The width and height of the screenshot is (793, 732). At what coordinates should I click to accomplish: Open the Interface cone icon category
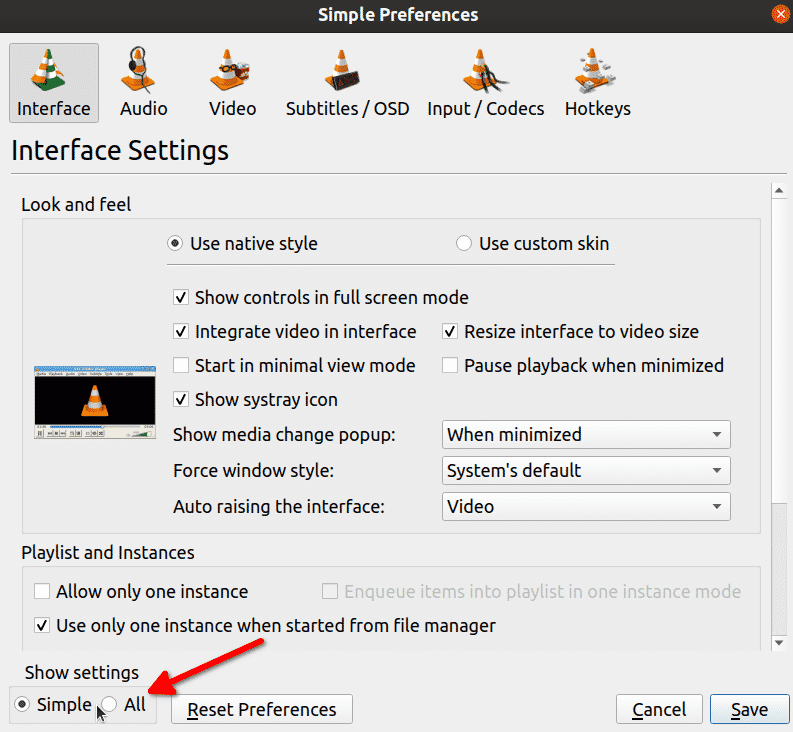click(53, 83)
